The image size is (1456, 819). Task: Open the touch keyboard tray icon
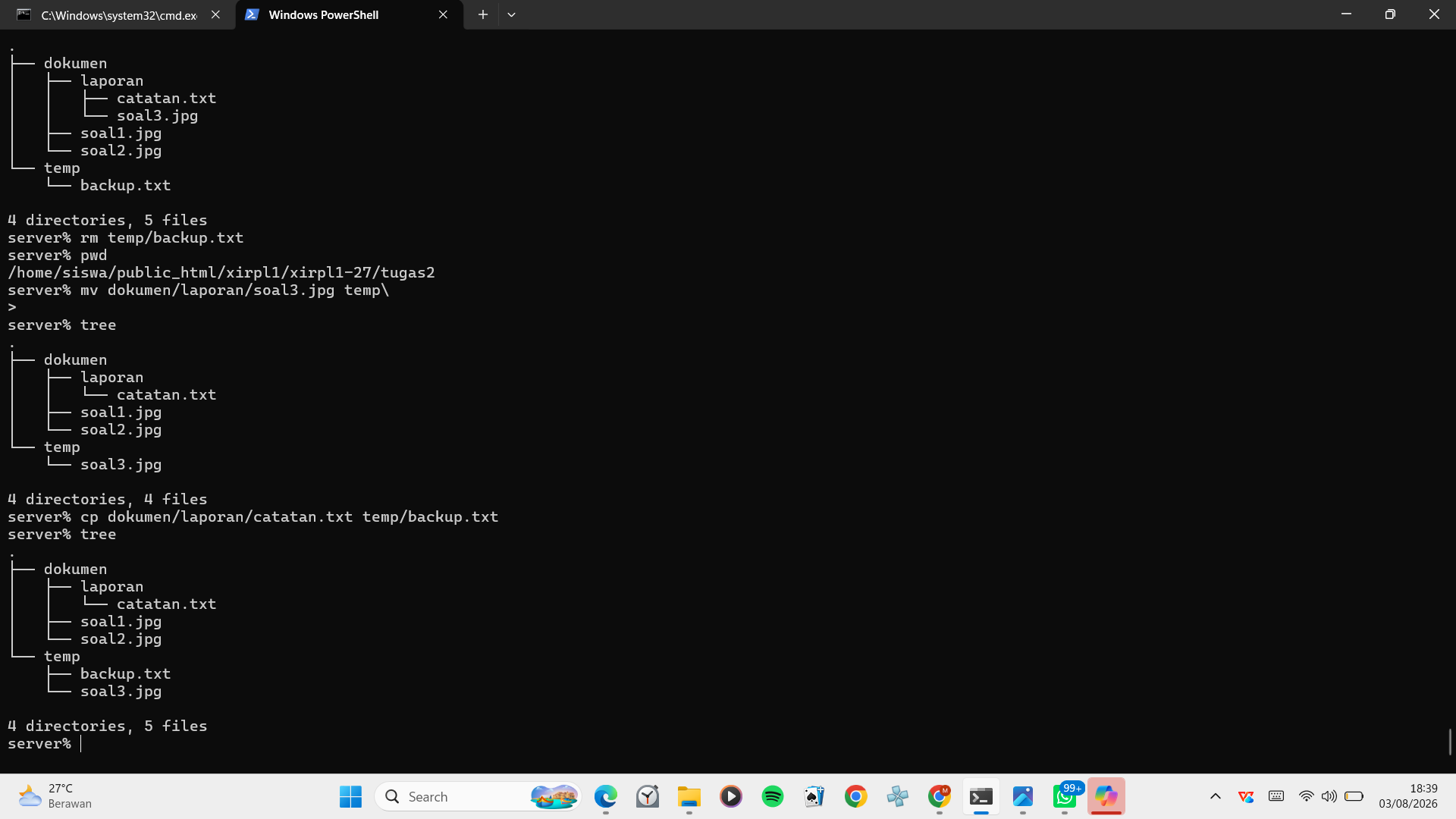pyautogui.click(x=1276, y=796)
